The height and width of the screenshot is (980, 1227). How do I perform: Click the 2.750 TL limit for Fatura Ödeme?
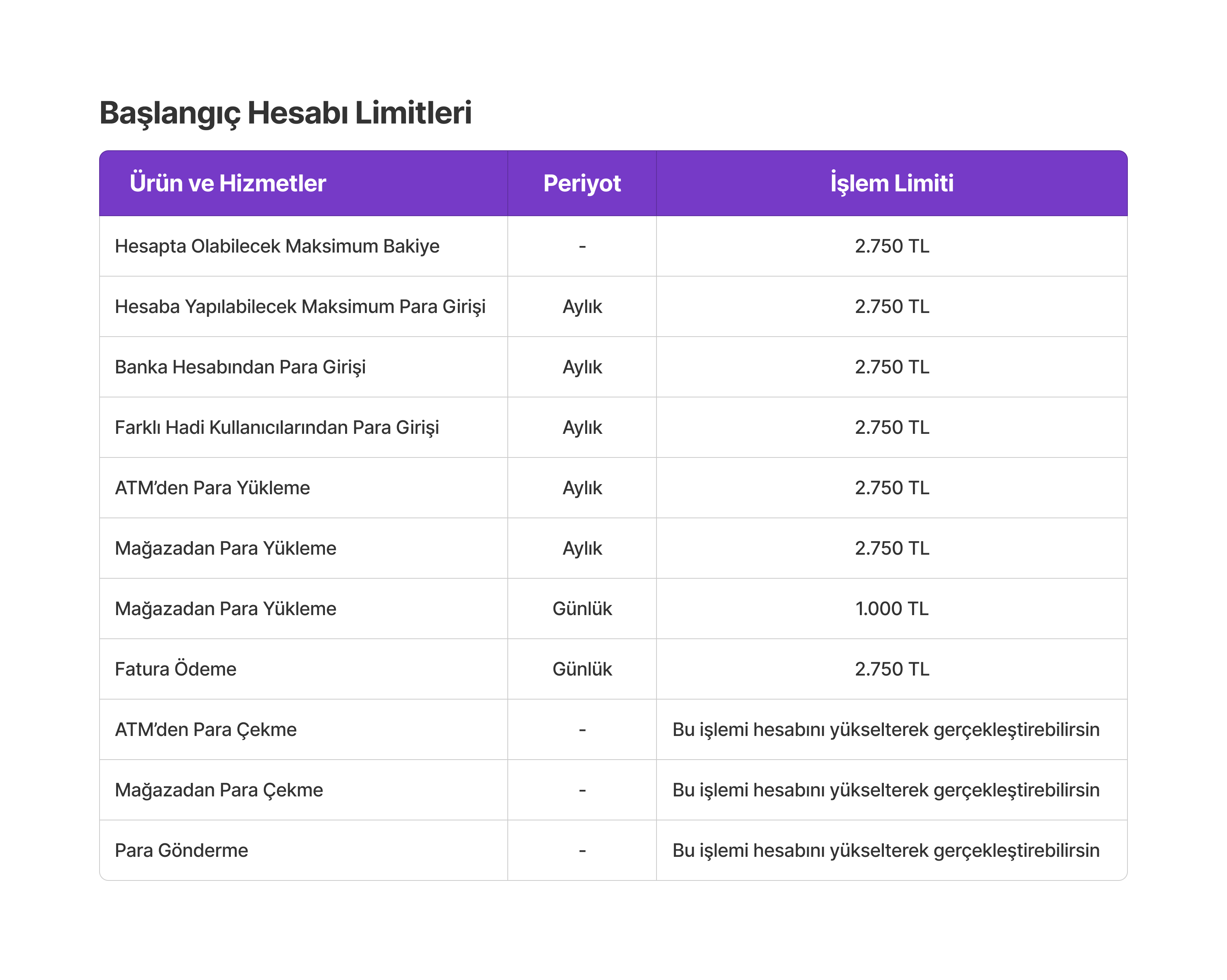pos(891,669)
